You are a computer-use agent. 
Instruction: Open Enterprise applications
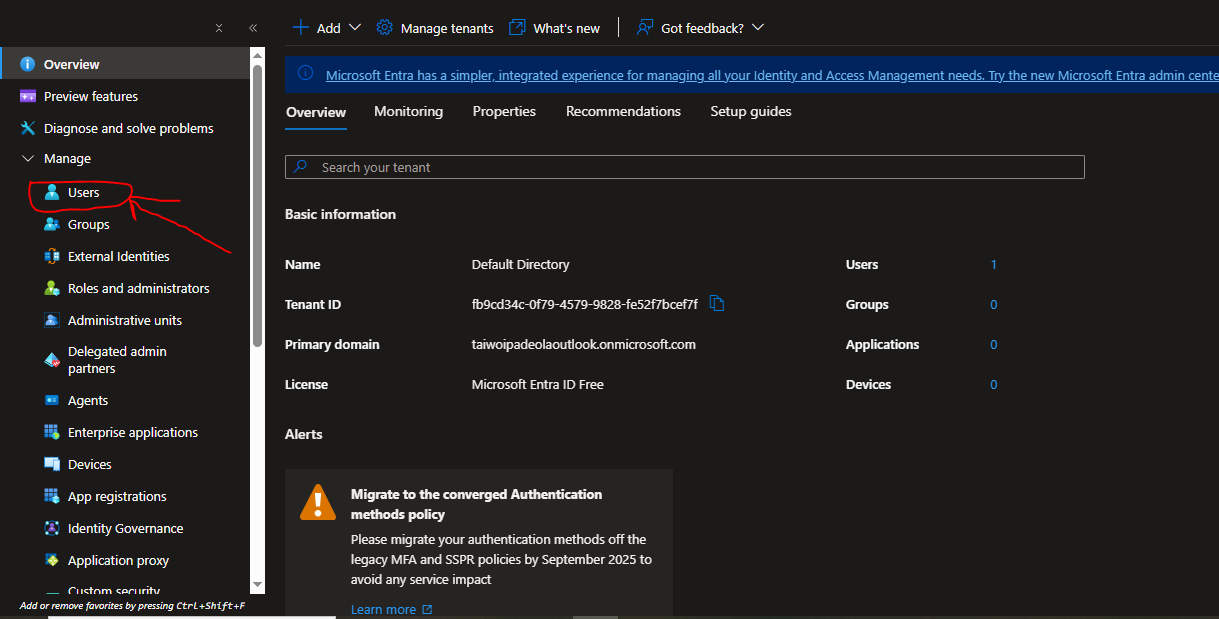point(121,432)
